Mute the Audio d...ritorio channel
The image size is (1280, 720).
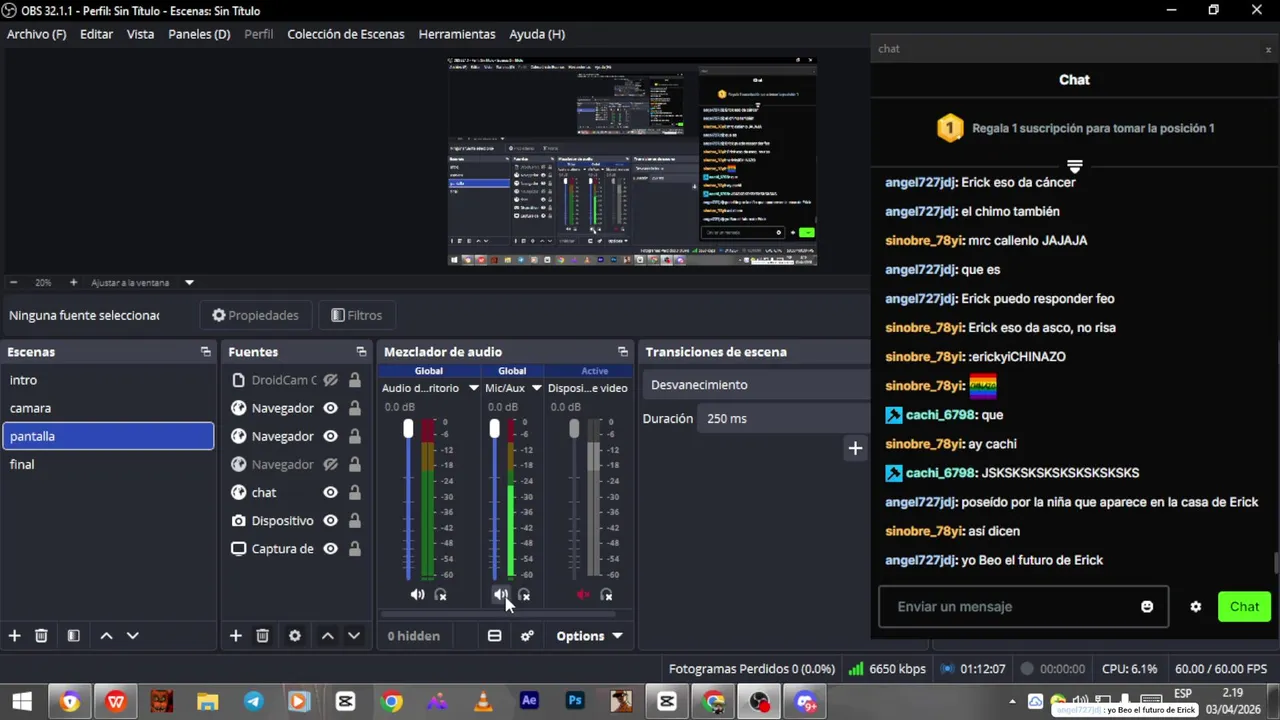click(x=417, y=595)
